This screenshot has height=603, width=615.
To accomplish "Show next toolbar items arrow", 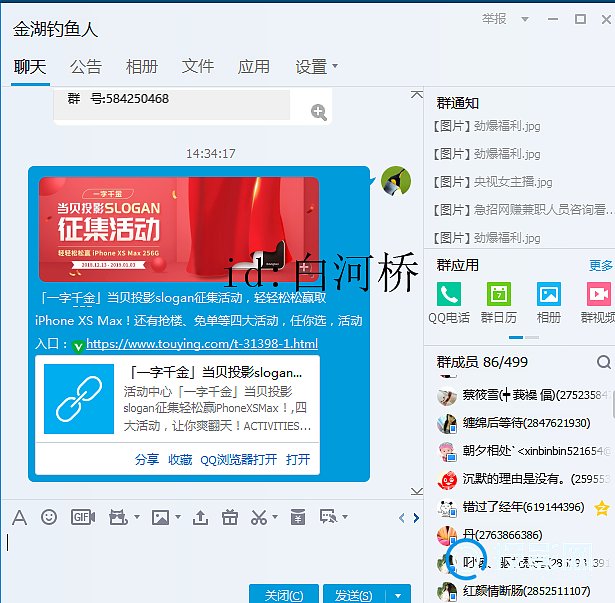I will tap(416, 518).
